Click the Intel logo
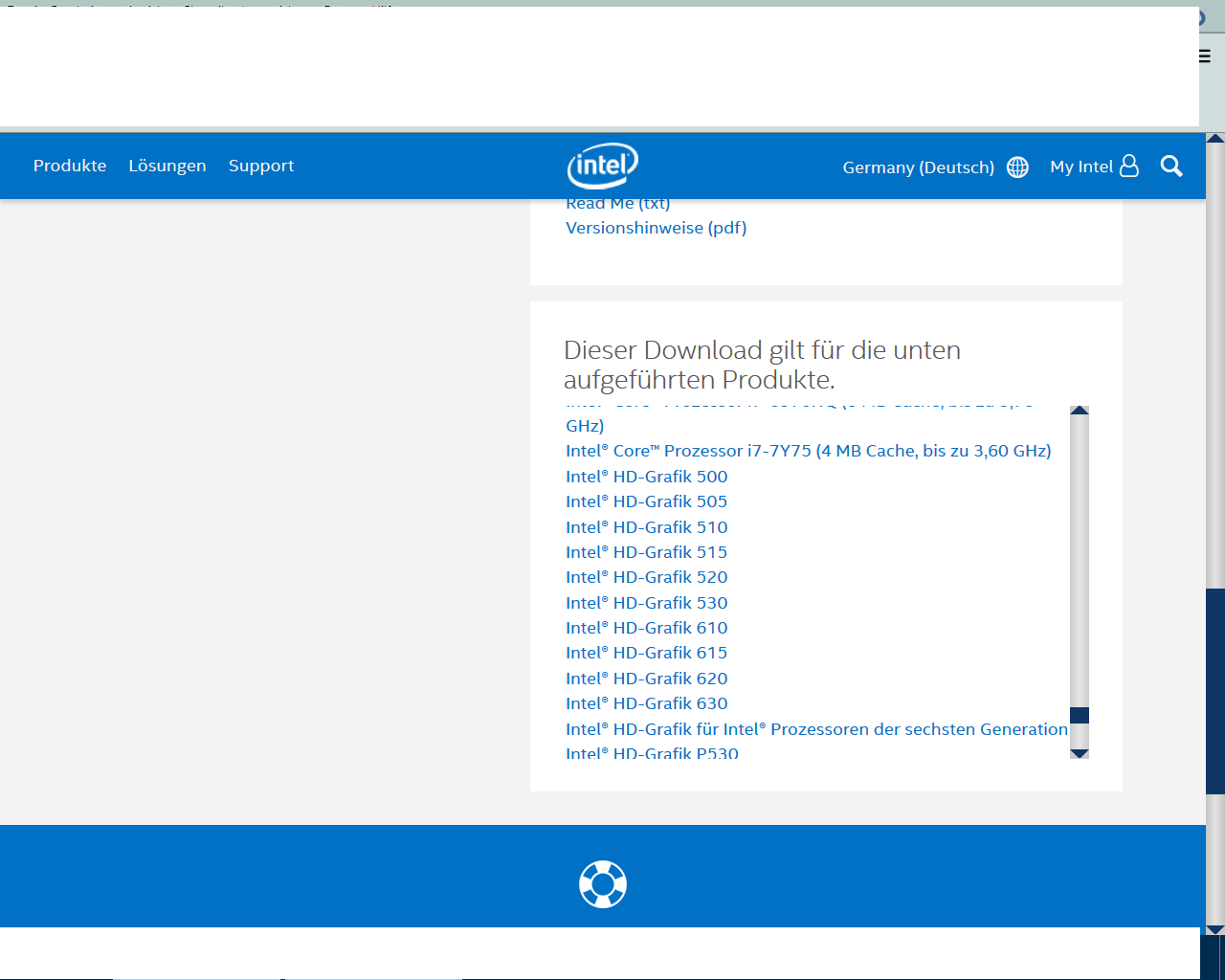The image size is (1225, 980). 603,166
